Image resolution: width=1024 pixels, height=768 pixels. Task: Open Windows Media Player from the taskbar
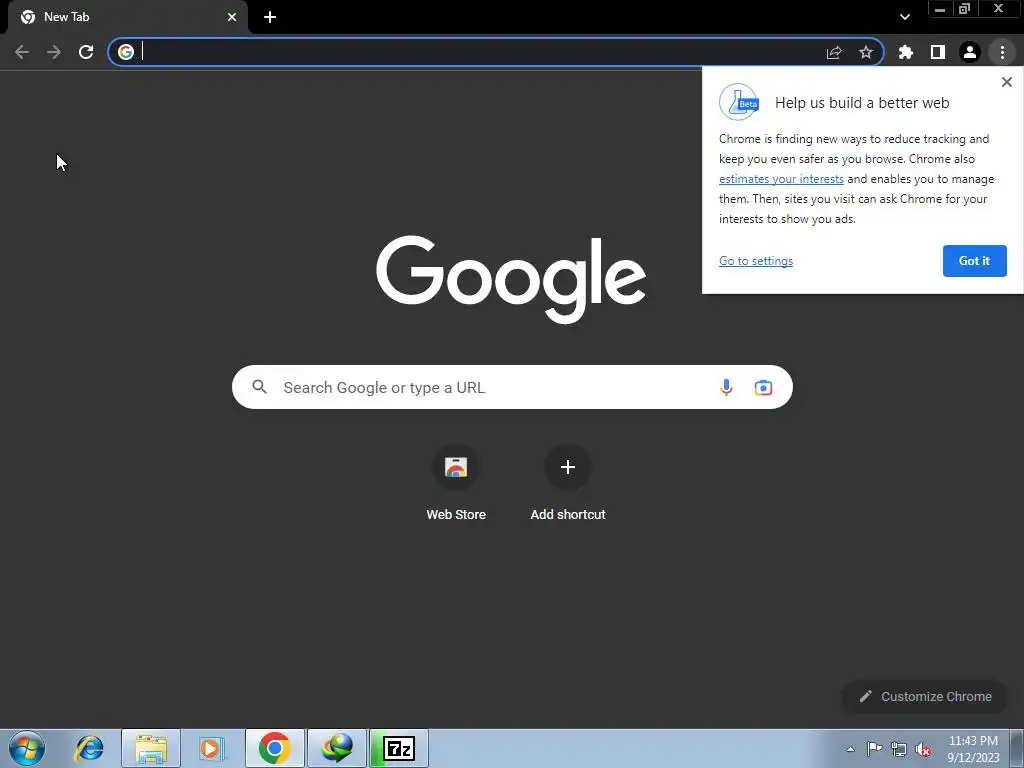coord(212,748)
